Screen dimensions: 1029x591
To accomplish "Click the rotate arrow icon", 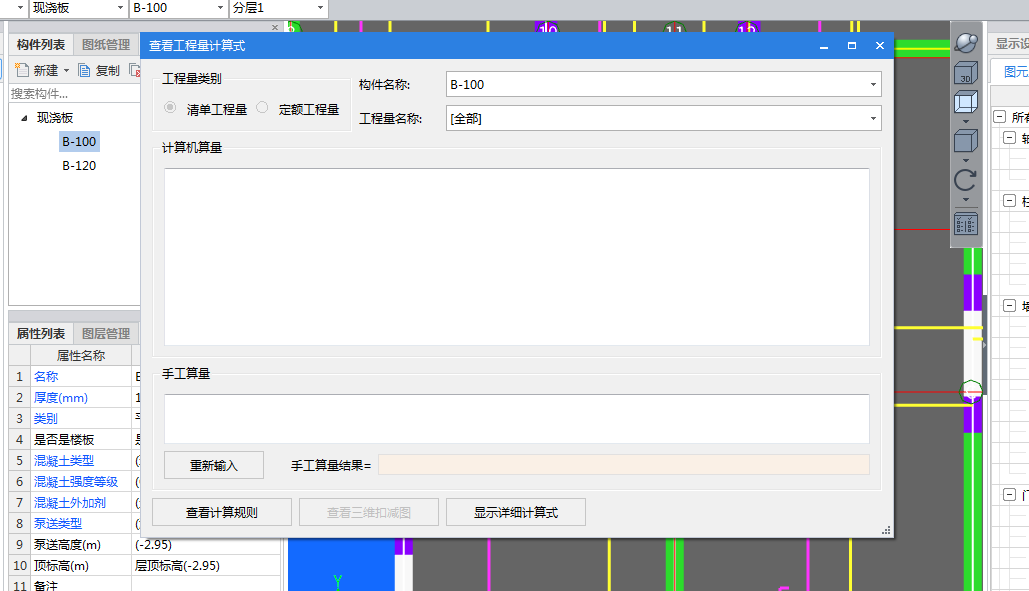I will coord(965,180).
